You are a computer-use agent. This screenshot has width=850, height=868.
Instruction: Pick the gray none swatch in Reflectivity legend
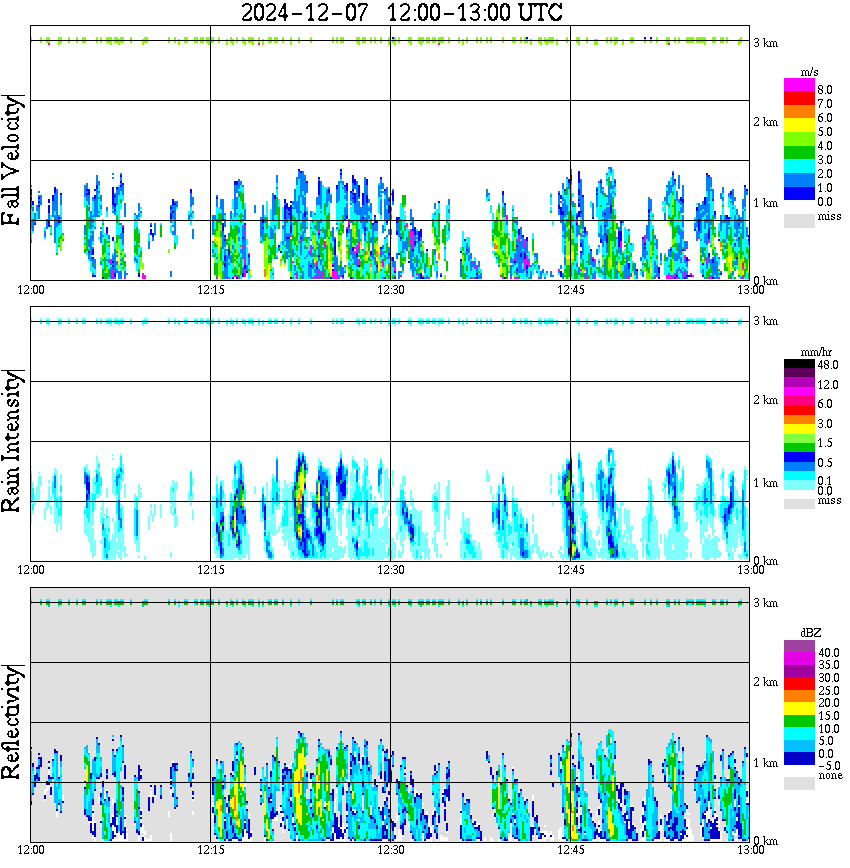click(x=799, y=783)
